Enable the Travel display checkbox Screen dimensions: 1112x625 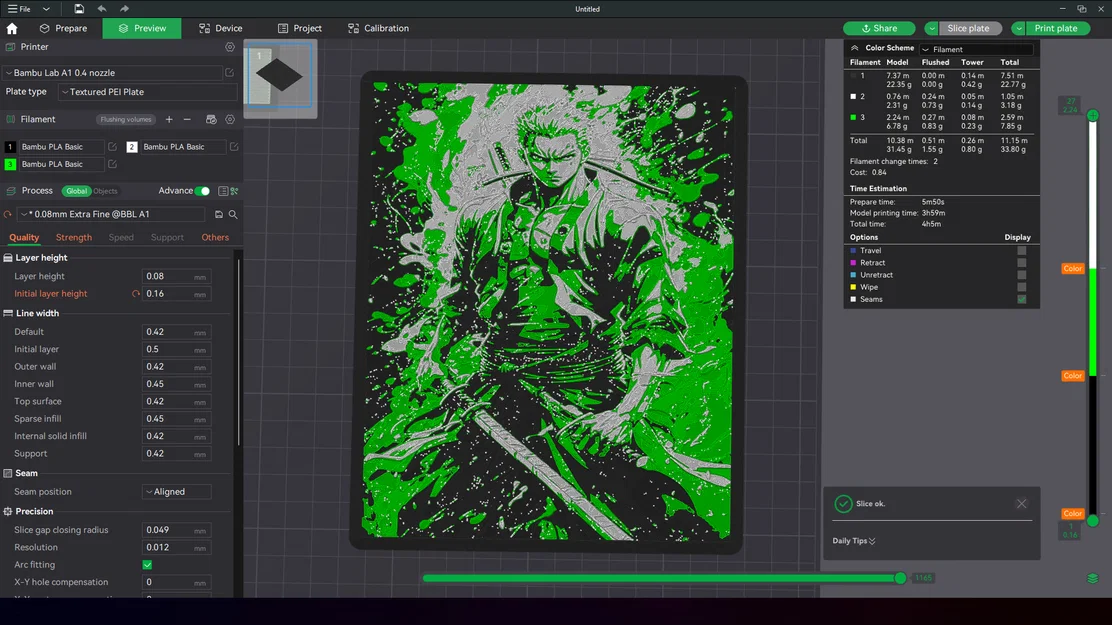click(1022, 250)
